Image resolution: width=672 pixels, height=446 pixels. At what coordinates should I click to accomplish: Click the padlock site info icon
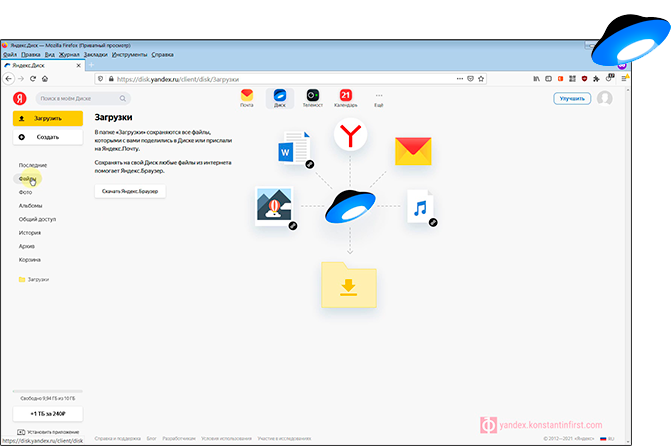pyautogui.click(x=111, y=79)
